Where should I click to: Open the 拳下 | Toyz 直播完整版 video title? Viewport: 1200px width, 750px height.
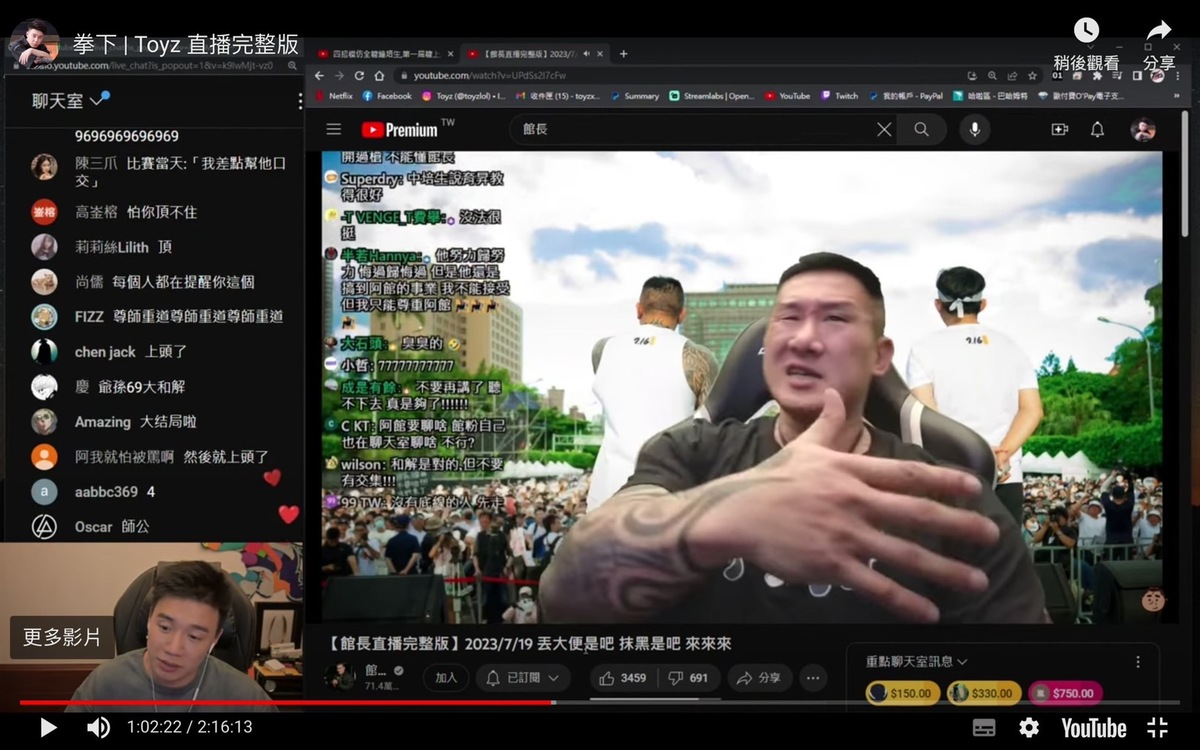pyautogui.click(x=186, y=44)
